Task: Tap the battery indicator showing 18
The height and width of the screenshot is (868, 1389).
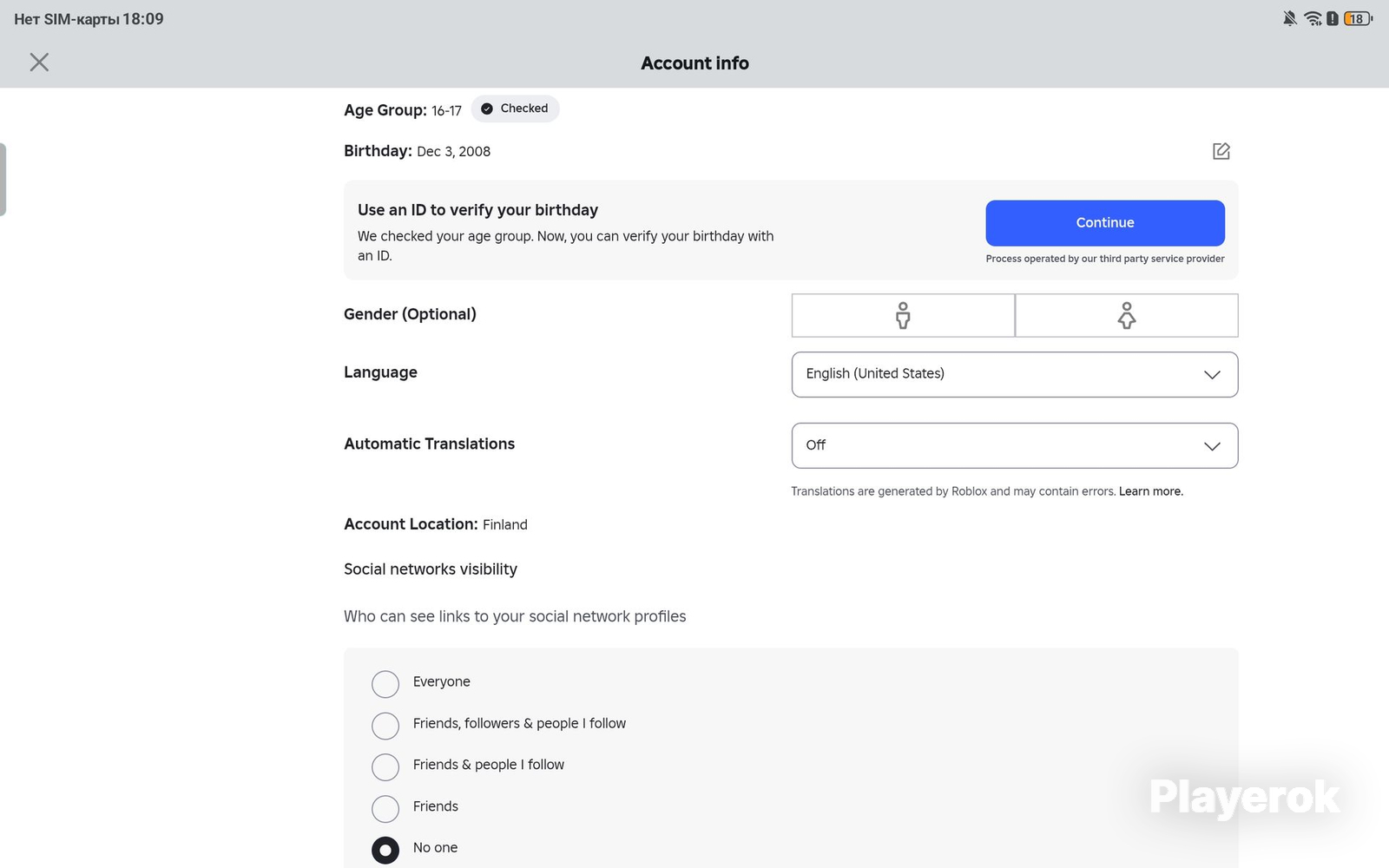Action: 1358,18
